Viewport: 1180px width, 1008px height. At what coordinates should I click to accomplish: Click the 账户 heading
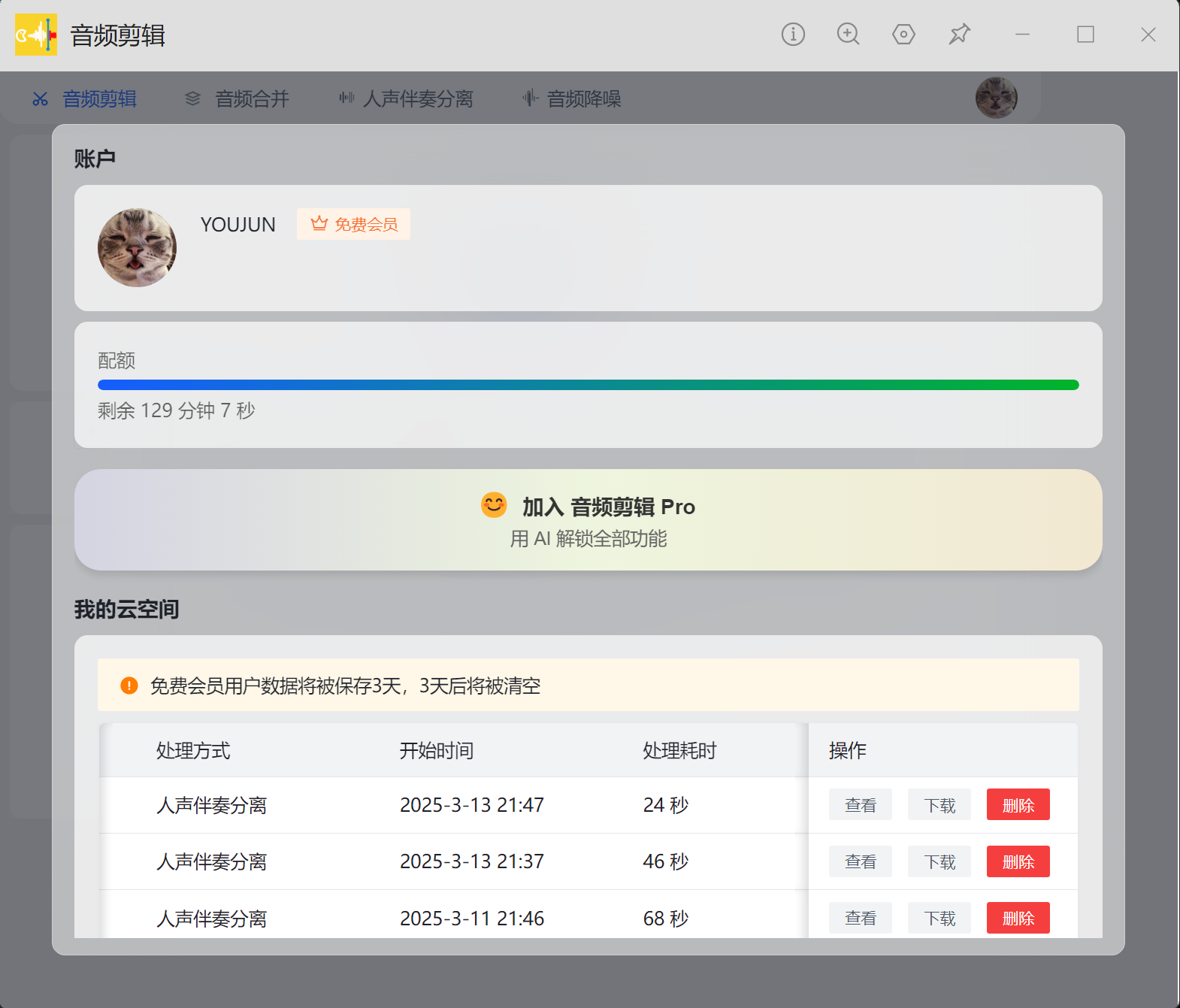tap(95, 159)
